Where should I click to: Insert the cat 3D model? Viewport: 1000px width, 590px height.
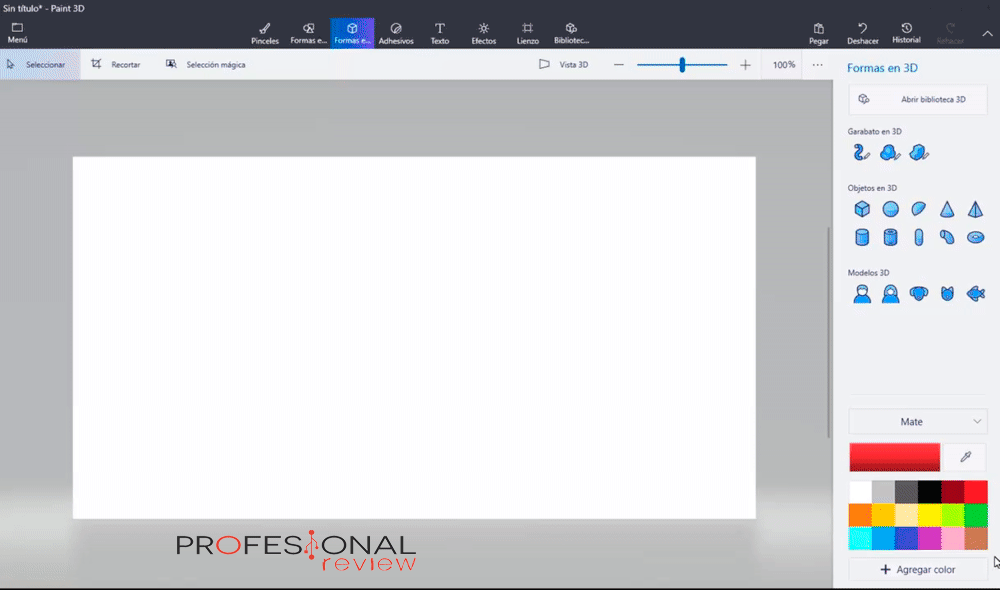coord(947,293)
